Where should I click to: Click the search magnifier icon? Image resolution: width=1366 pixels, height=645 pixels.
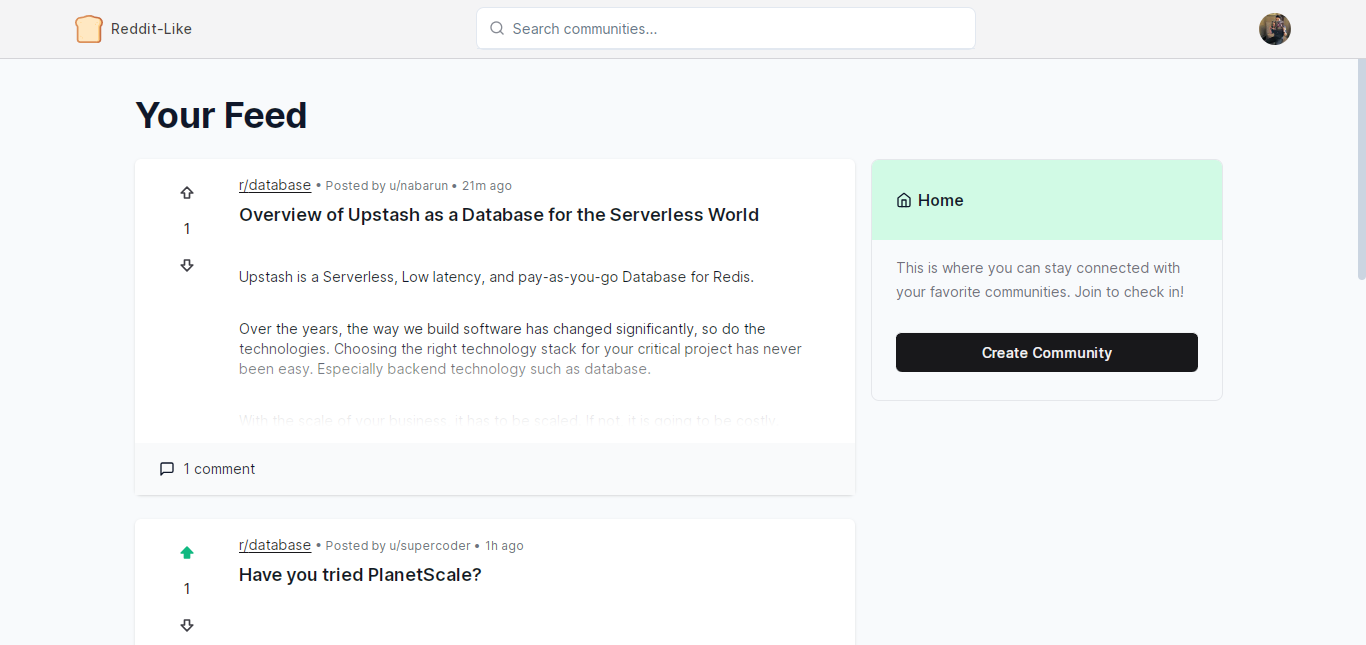coord(497,28)
